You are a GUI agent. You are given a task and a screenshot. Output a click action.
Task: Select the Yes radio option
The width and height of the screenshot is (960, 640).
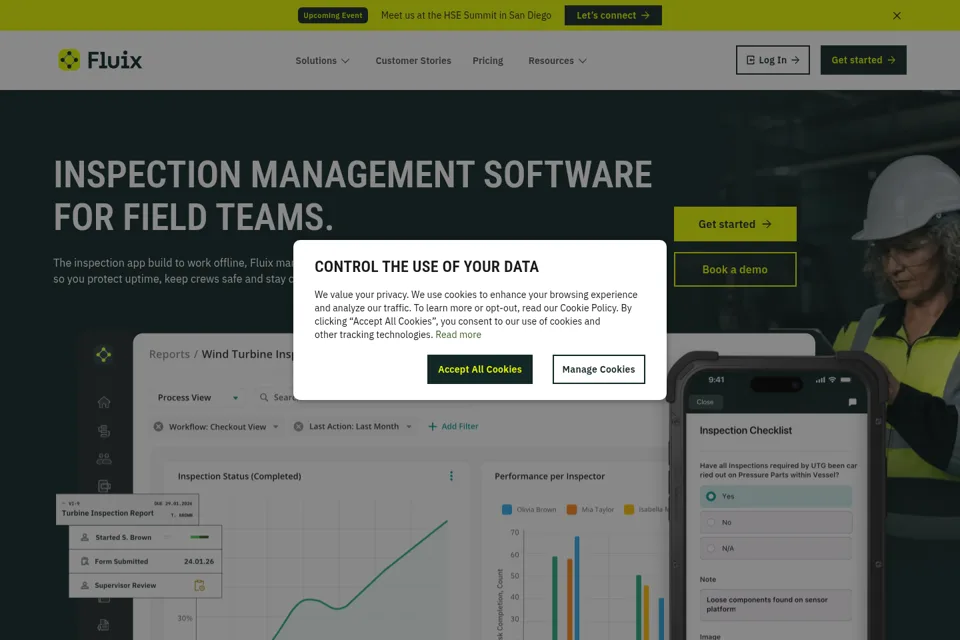coord(775,496)
